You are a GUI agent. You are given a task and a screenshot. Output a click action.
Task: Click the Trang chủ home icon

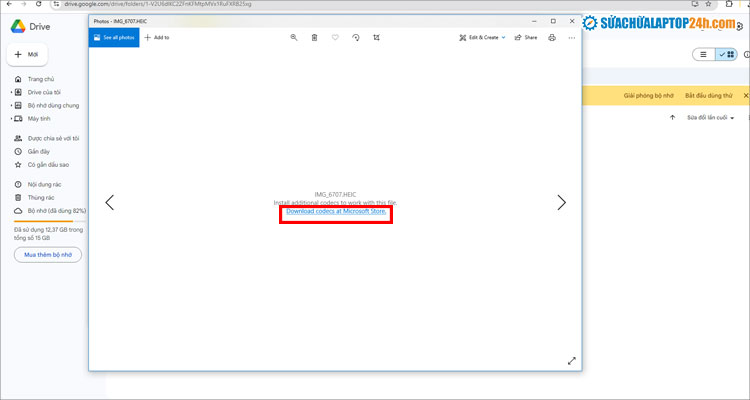pyautogui.click(x=18, y=79)
